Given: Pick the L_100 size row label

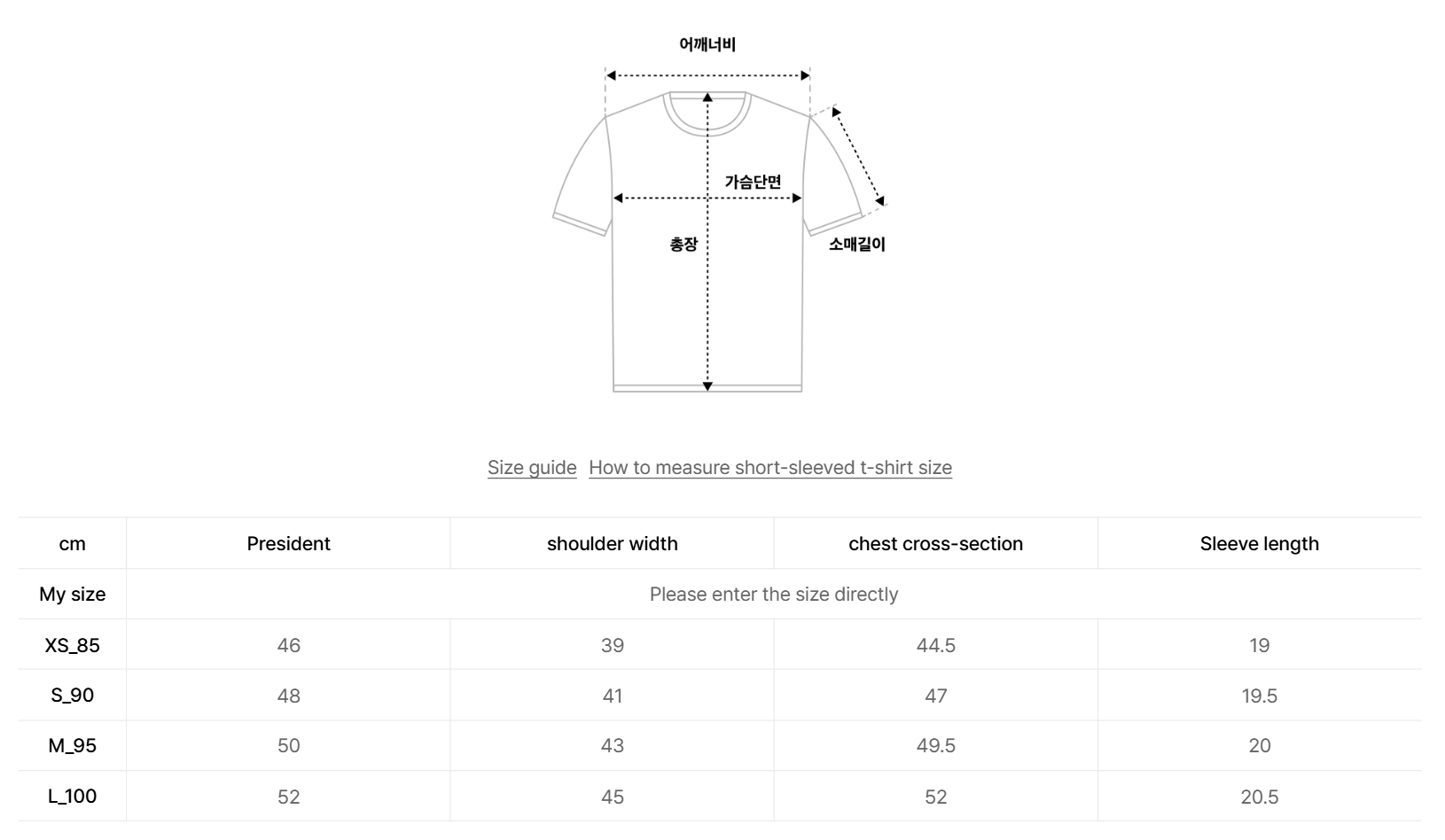Looking at the screenshot, I should 73,797.
